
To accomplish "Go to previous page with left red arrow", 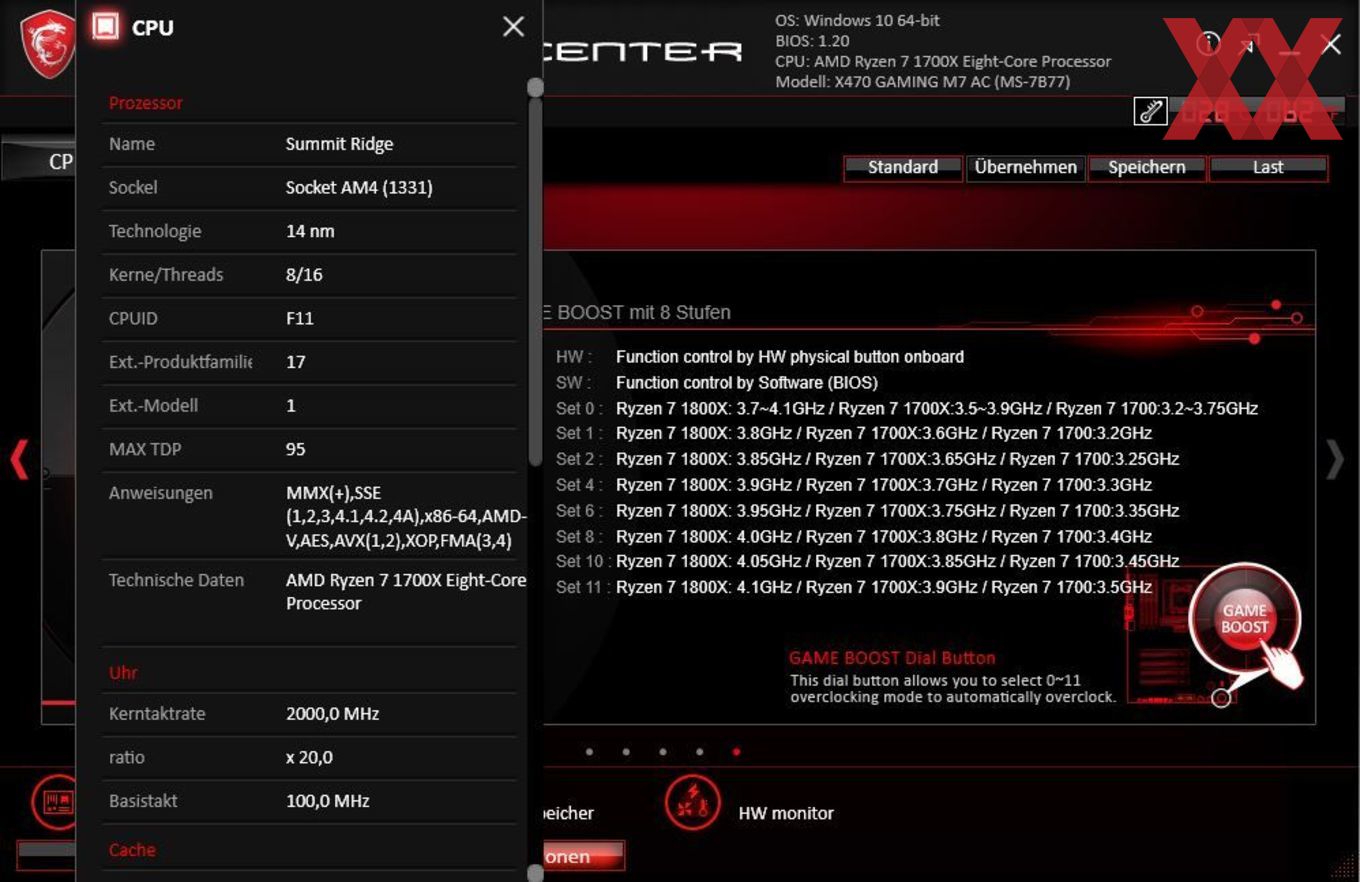I will pyautogui.click(x=19, y=460).
